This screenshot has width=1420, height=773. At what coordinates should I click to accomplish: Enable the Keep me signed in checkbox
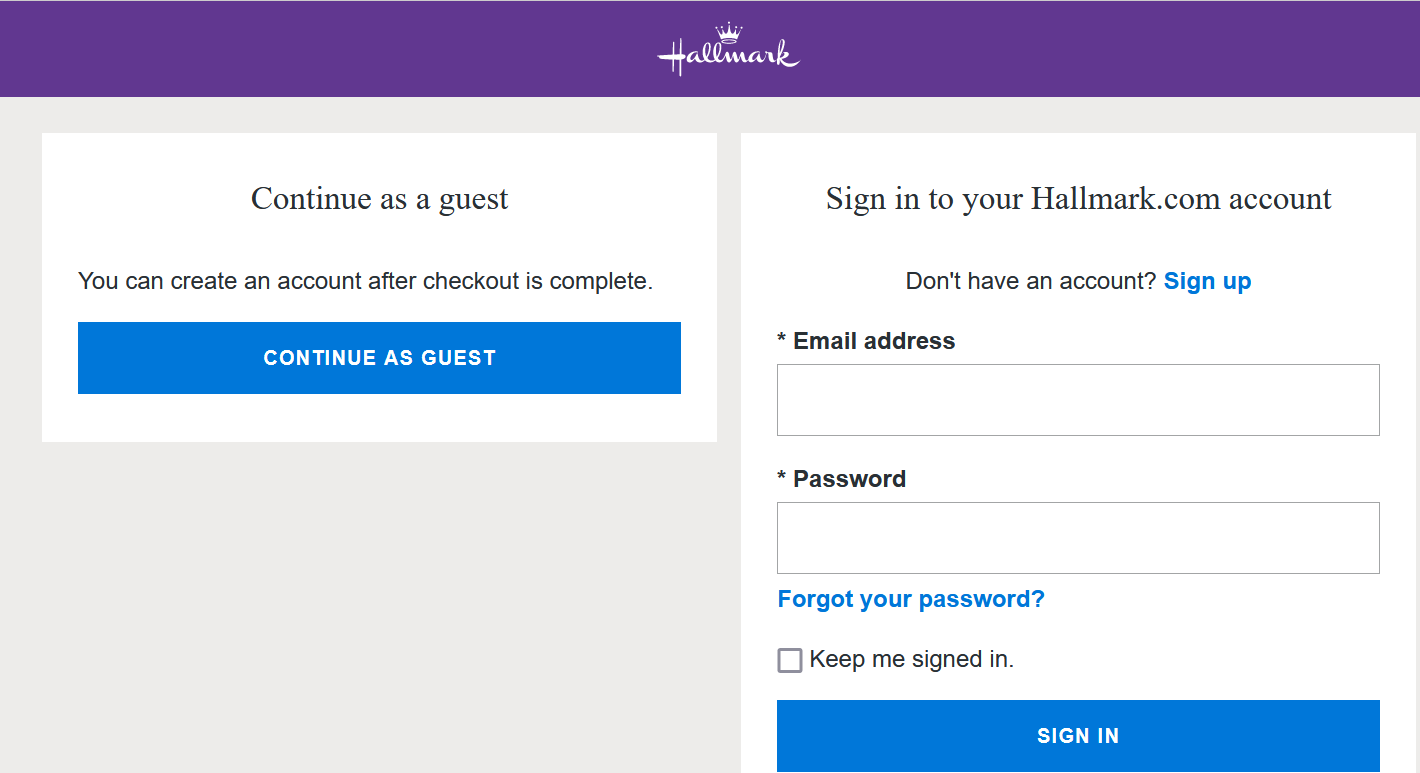point(790,660)
